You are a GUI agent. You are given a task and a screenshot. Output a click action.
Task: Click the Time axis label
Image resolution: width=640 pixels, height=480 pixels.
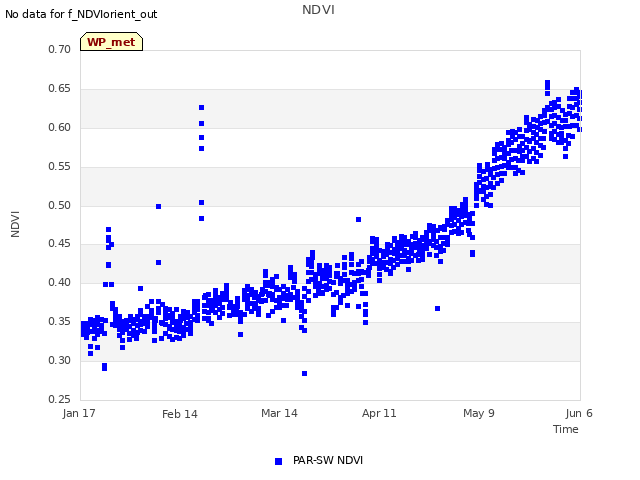(565, 429)
